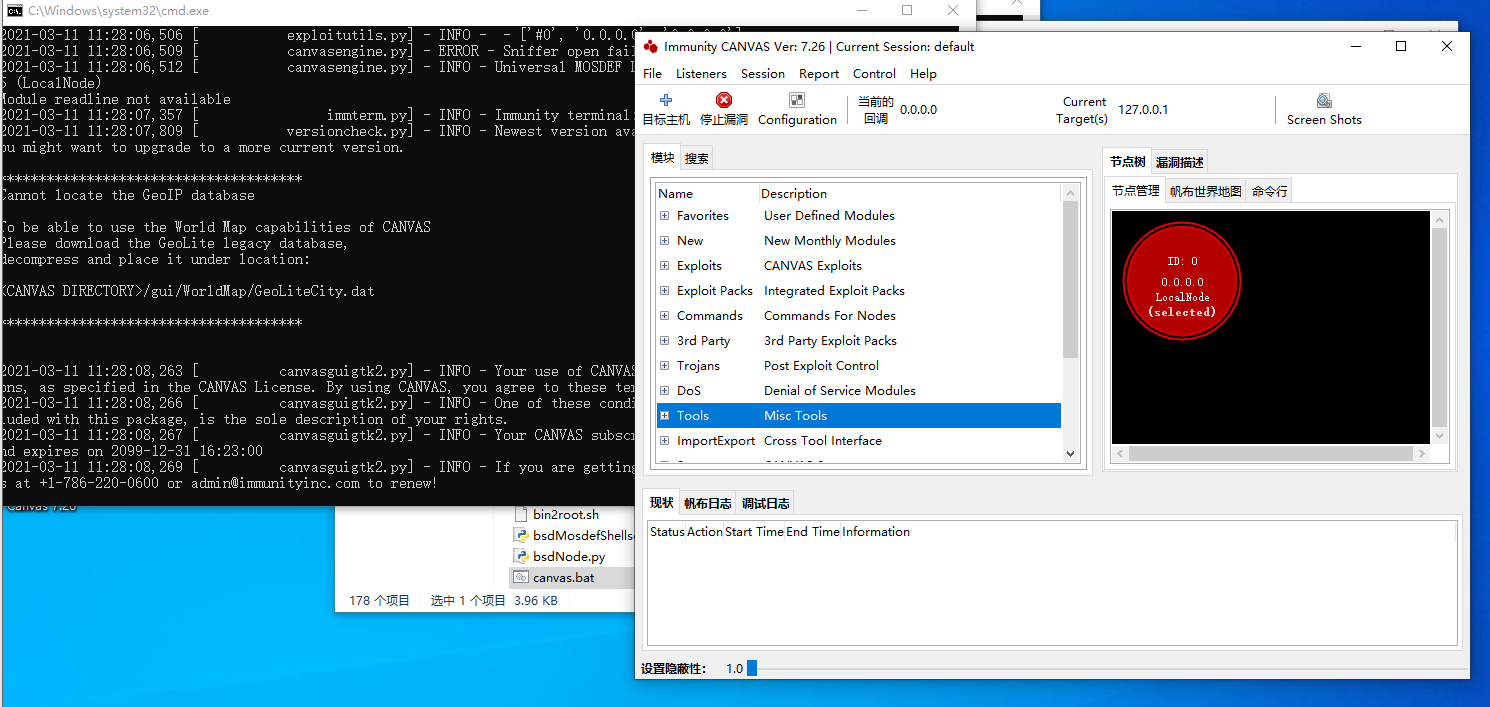
Task: Expand the New modules node
Action: click(664, 240)
